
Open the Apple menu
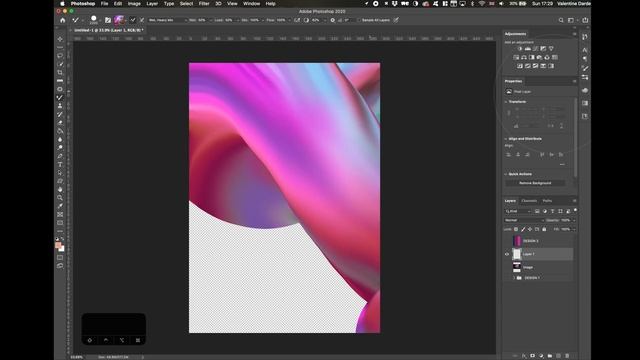pos(62,4)
